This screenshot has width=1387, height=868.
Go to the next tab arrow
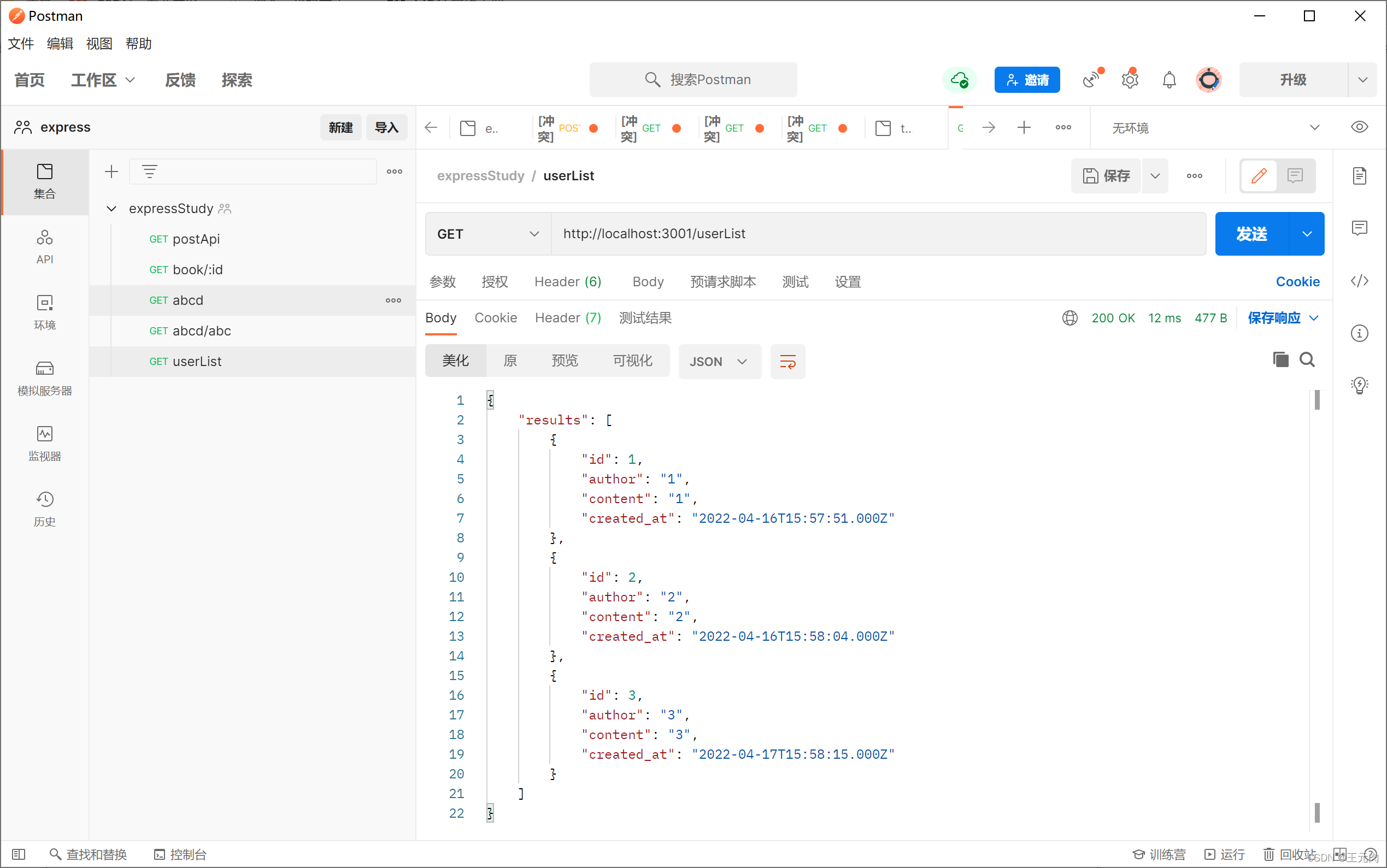(989, 127)
